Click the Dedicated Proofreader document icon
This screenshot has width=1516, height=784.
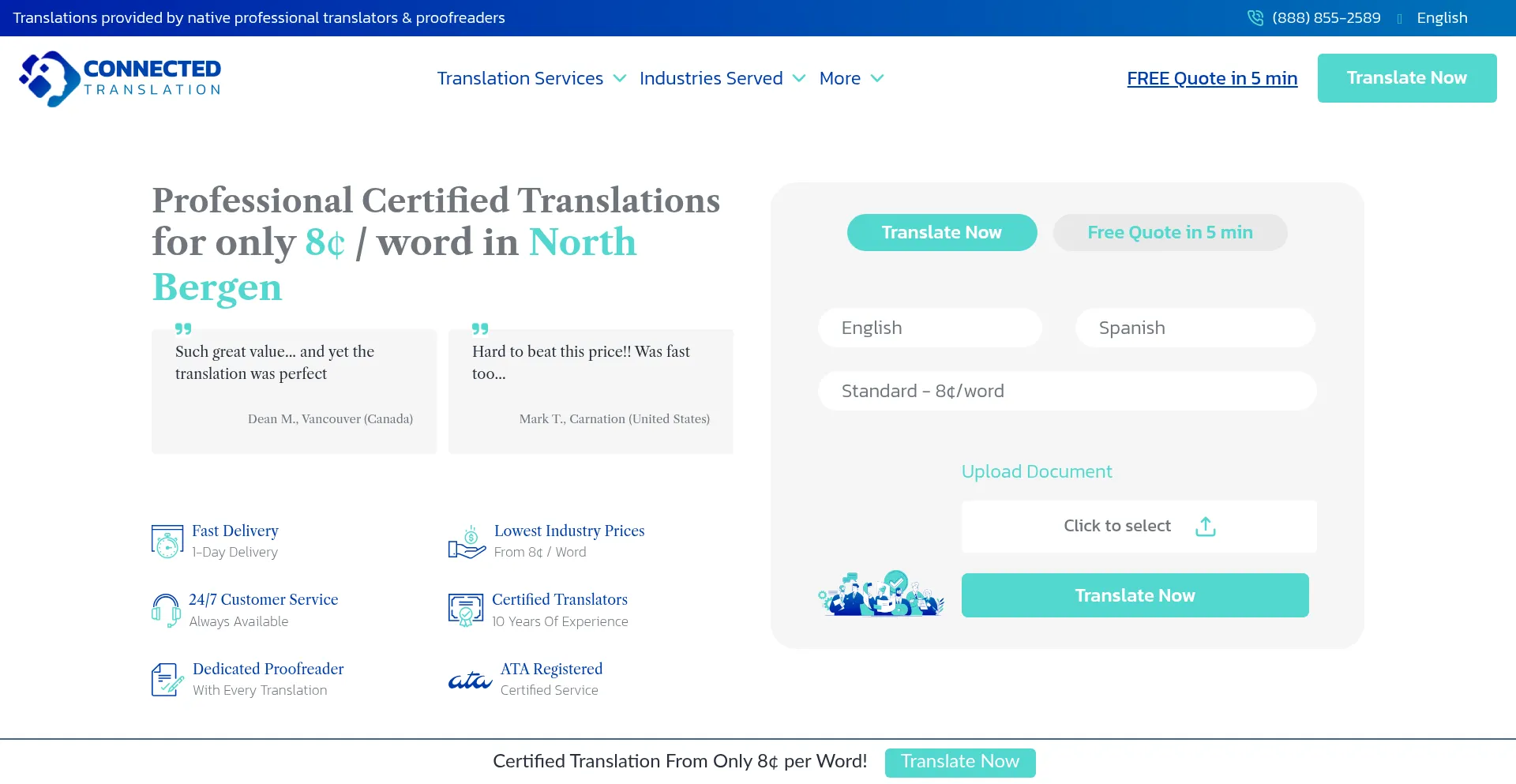[x=165, y=679]
